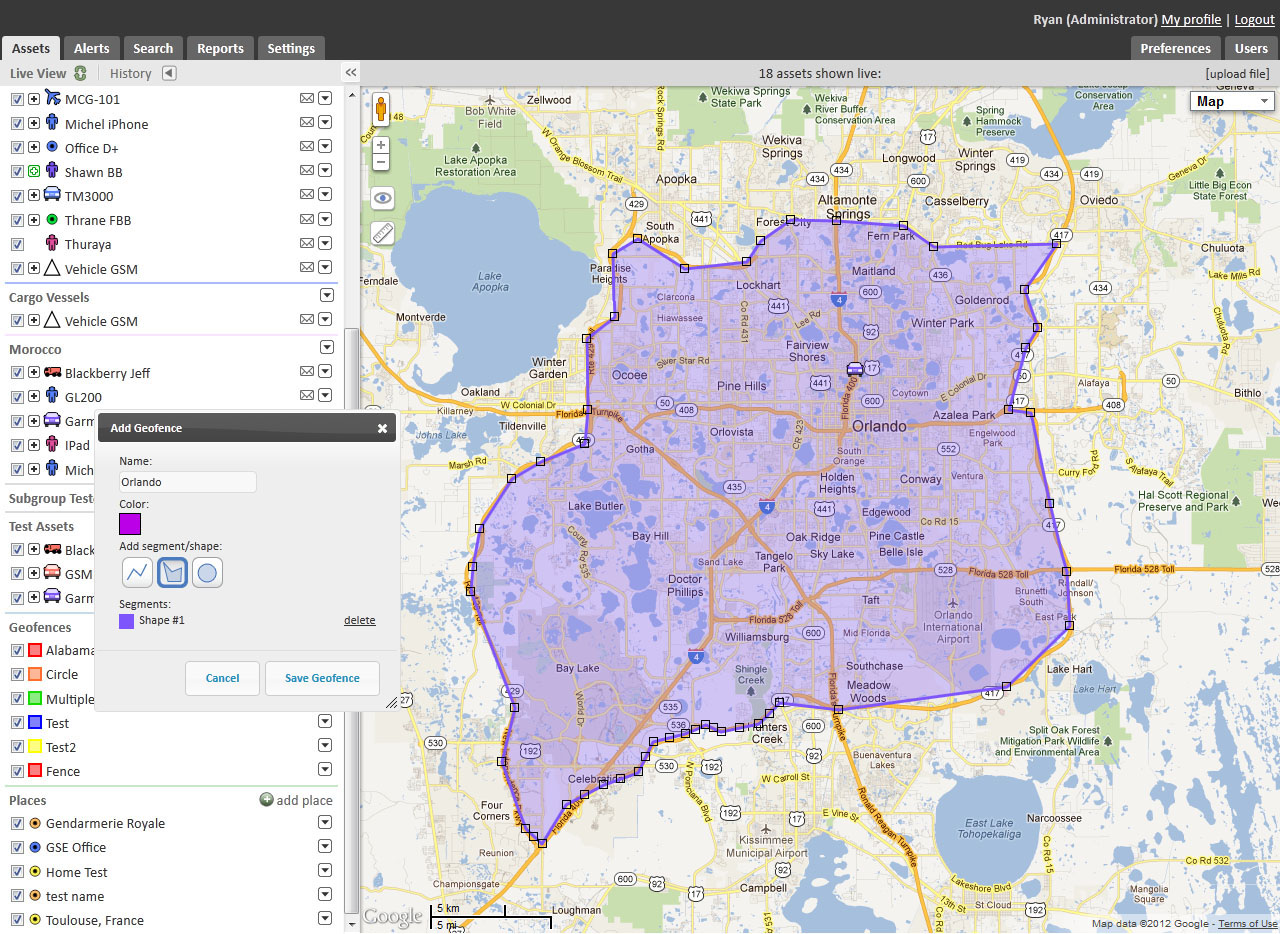Cancel the Add Geofence dialog
Viewport: 1280px width, 934px height.
click(x=222, y=678)
